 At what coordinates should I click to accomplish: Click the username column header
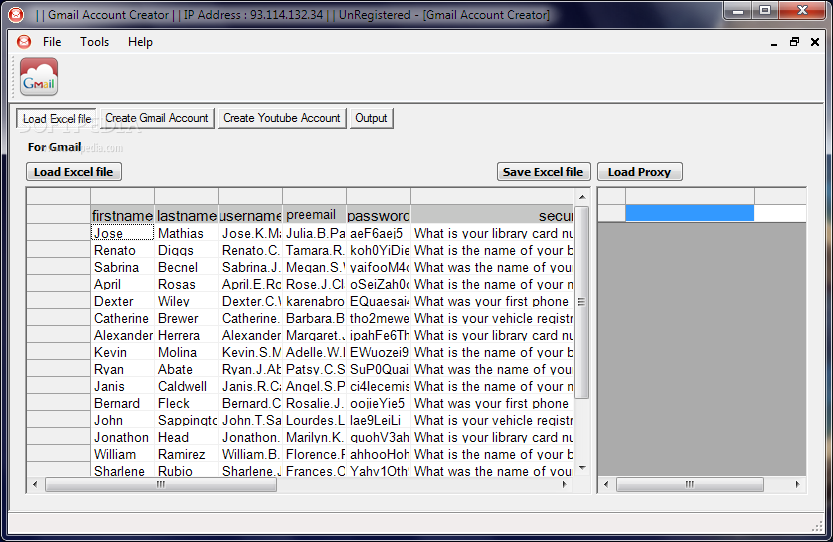point(250,215)
